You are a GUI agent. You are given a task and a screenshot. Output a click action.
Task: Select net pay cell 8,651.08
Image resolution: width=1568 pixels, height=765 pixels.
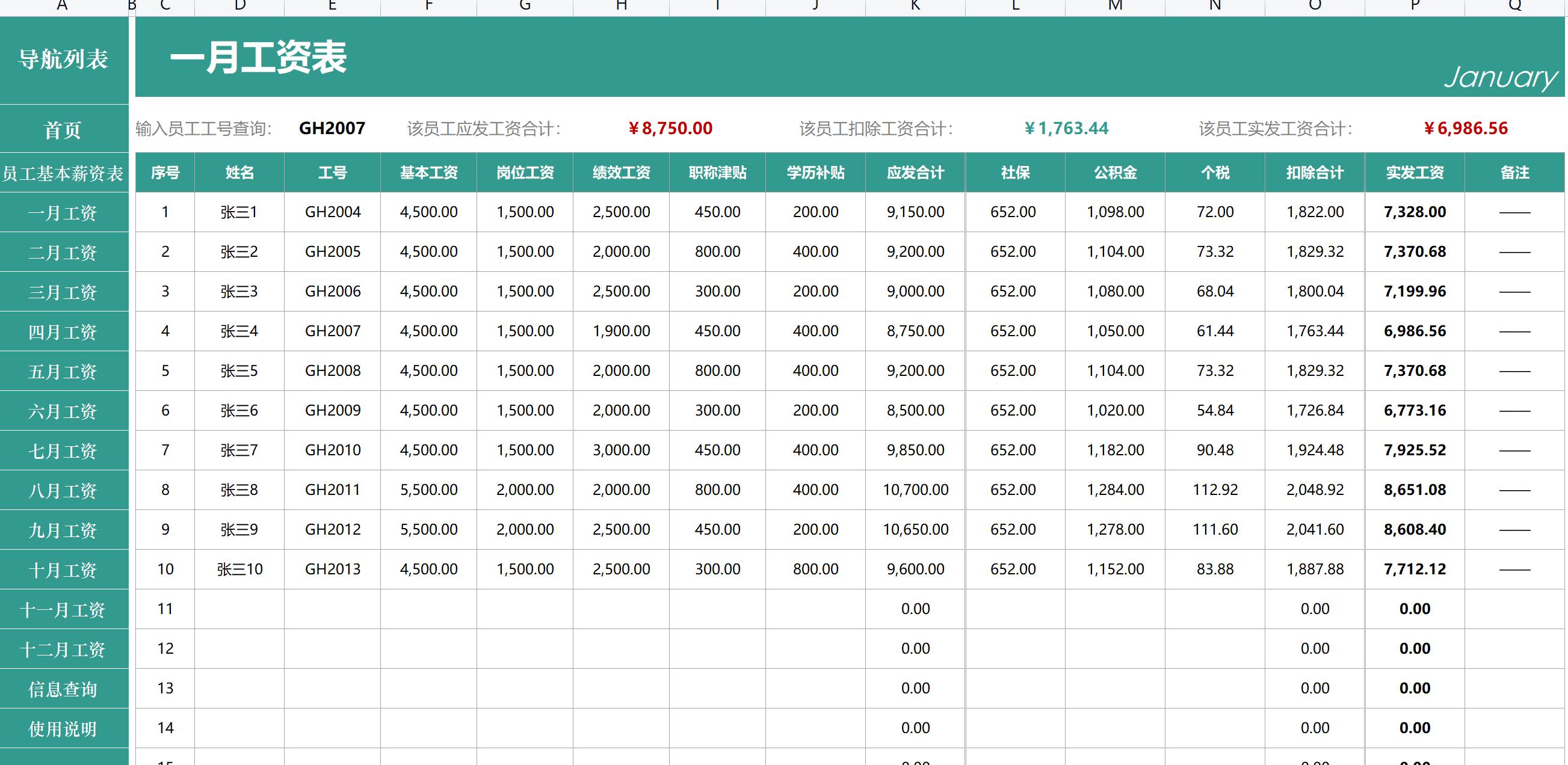pyautogui.click(x=1414, y=490)
